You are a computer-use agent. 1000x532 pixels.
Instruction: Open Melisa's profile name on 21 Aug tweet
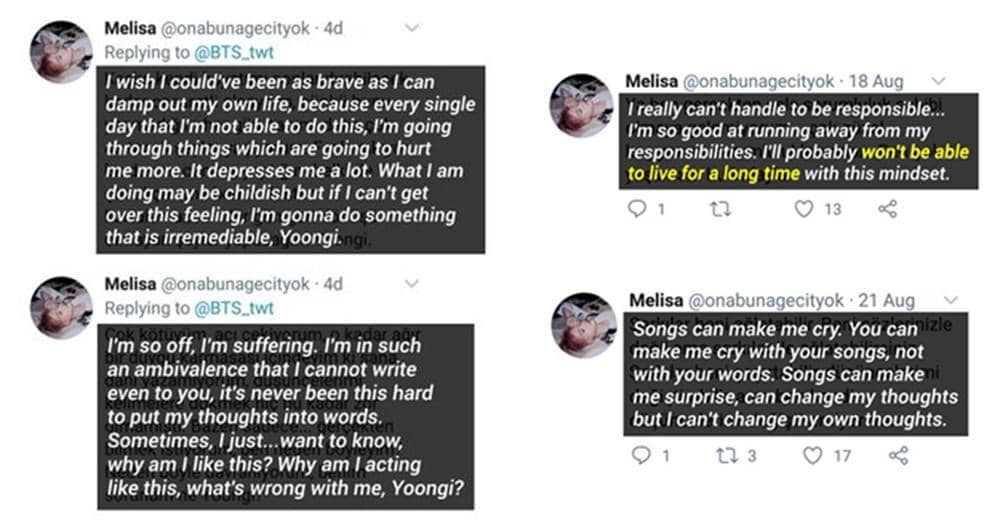(x=656, y=300)
